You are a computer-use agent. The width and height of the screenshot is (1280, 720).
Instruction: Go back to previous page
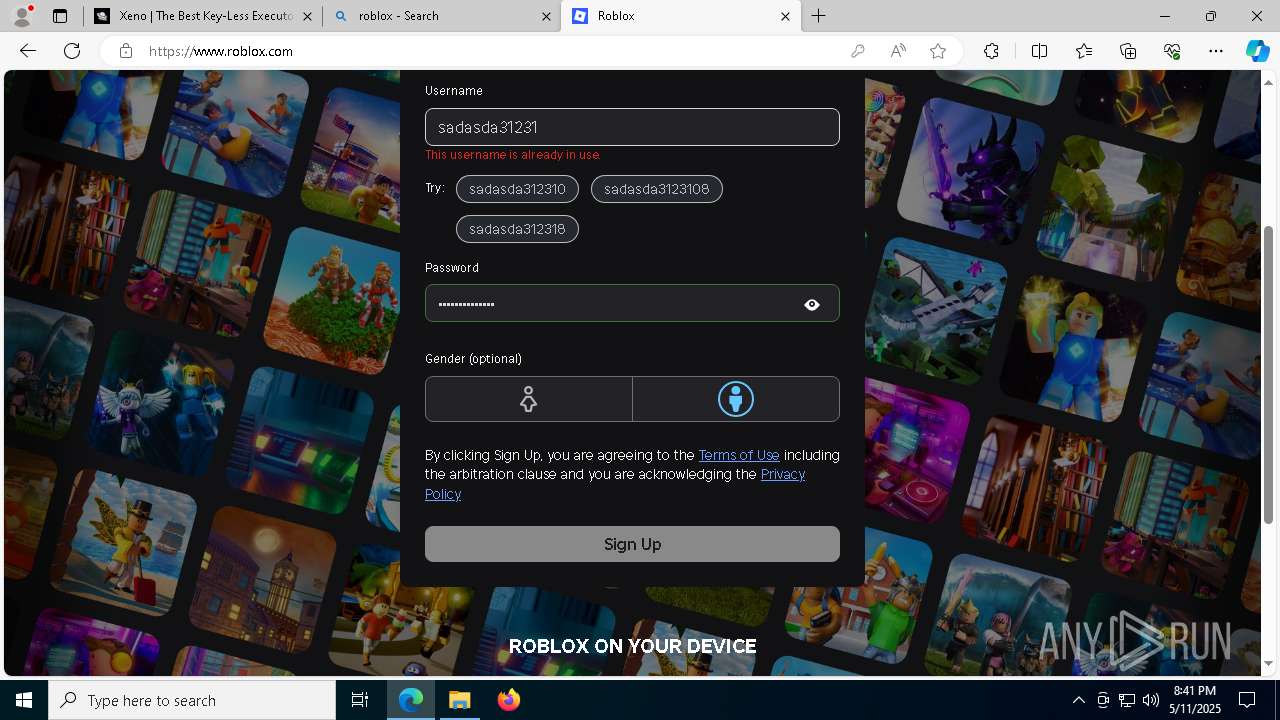(28, 51)
